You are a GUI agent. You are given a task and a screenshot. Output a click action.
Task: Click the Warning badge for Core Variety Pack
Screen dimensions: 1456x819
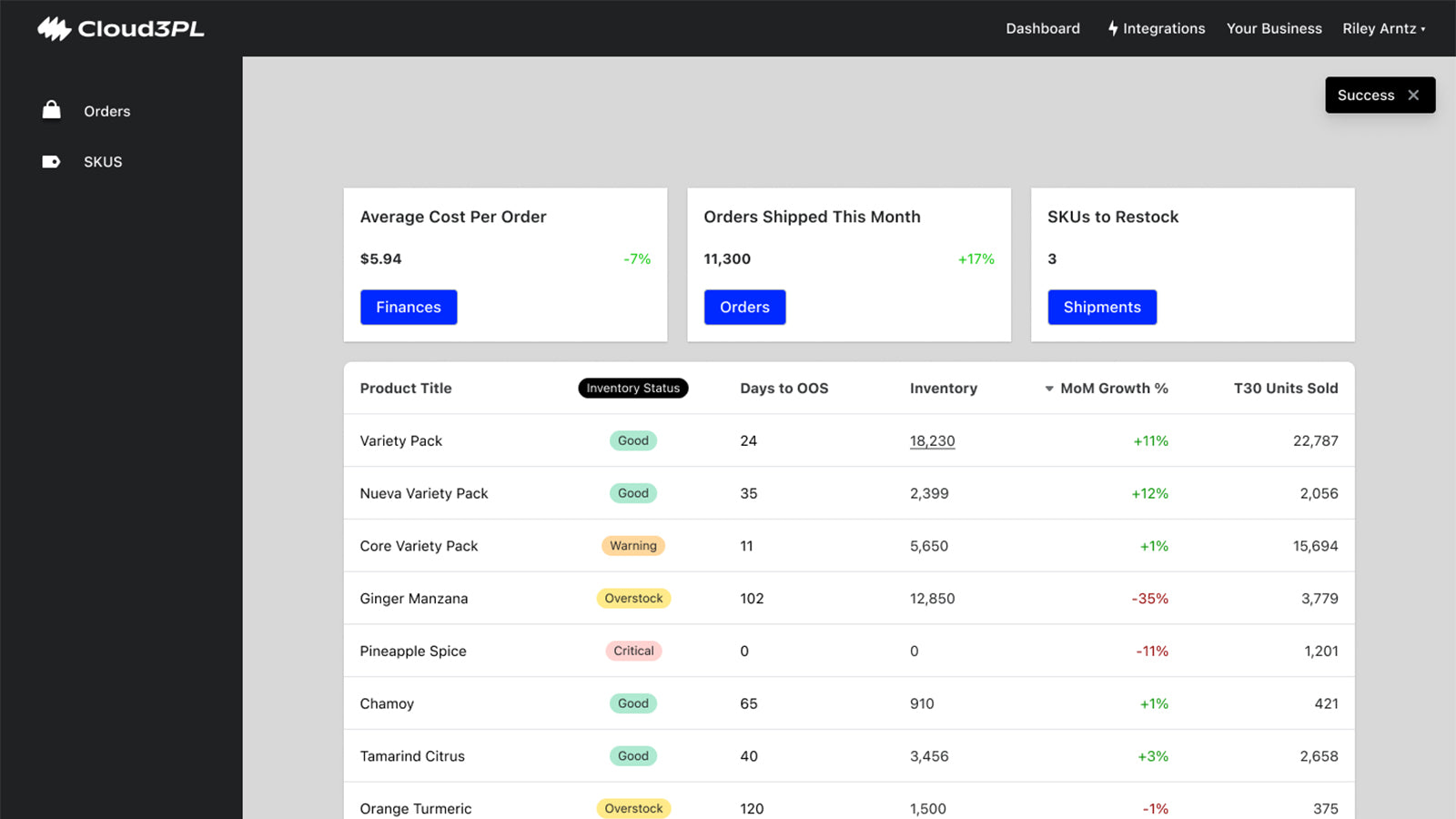coord(633,546)
